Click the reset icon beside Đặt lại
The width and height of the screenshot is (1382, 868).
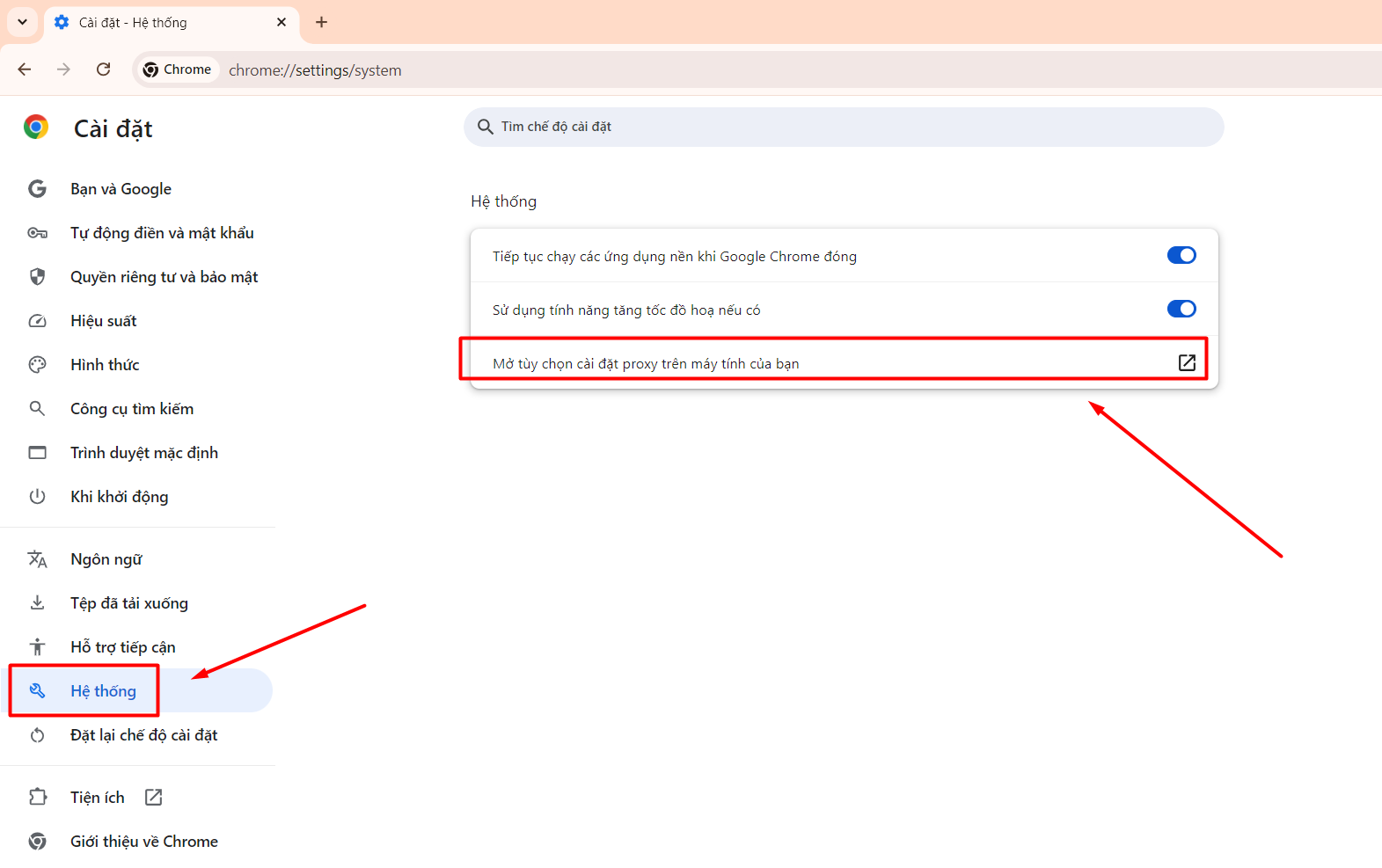pyautogui.click(x=37, y=735)
